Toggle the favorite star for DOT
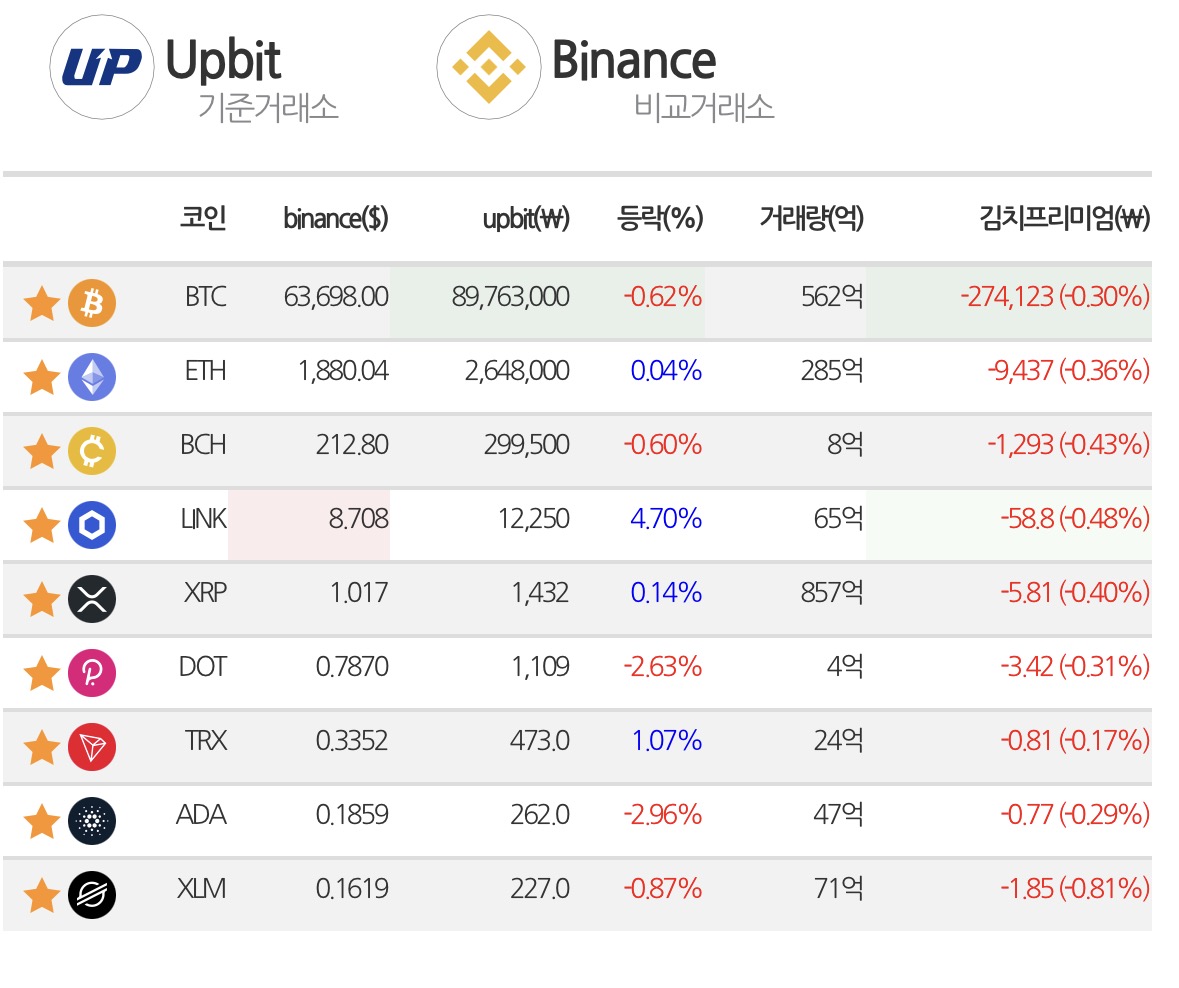 pyautogui.click(x=41, y=674)
